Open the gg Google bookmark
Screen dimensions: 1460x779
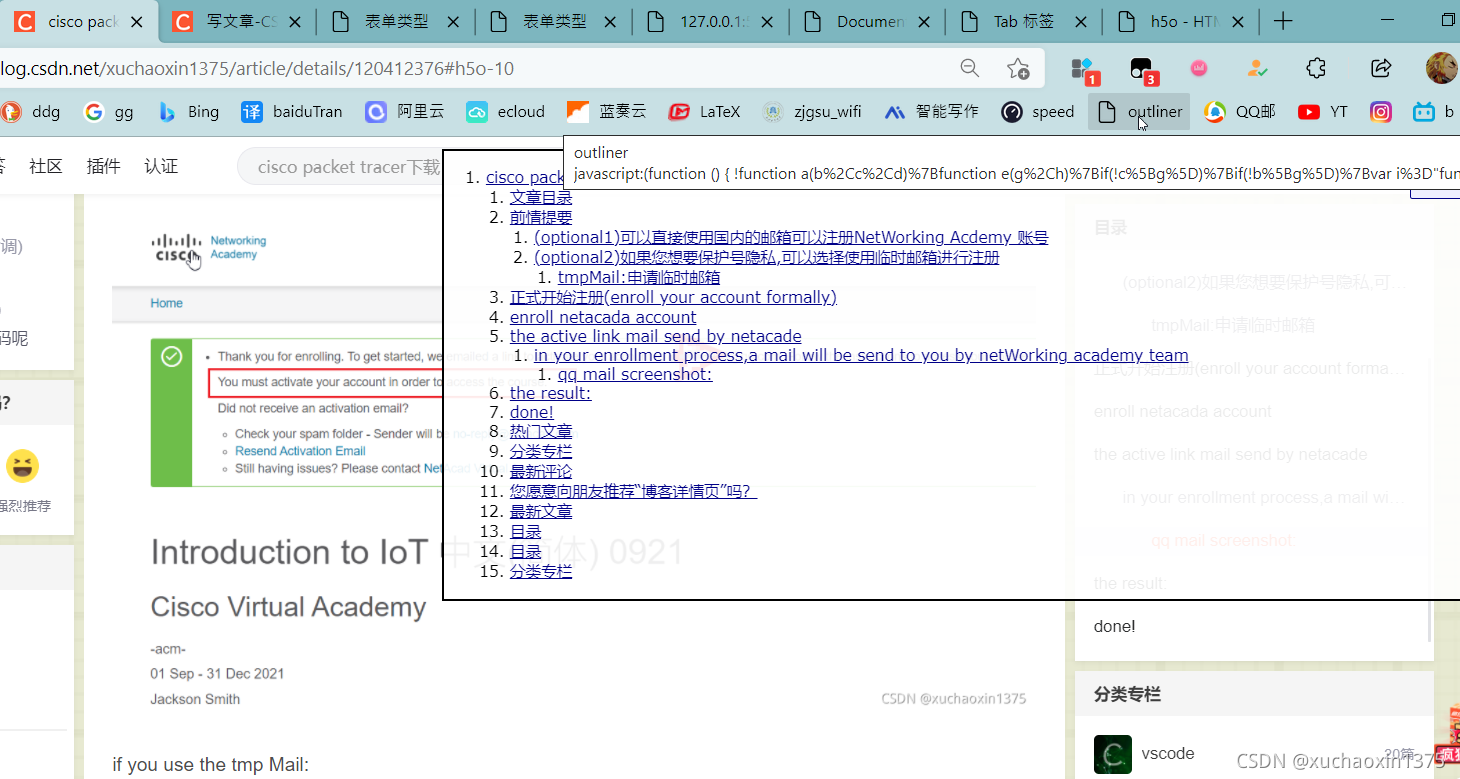109,112
